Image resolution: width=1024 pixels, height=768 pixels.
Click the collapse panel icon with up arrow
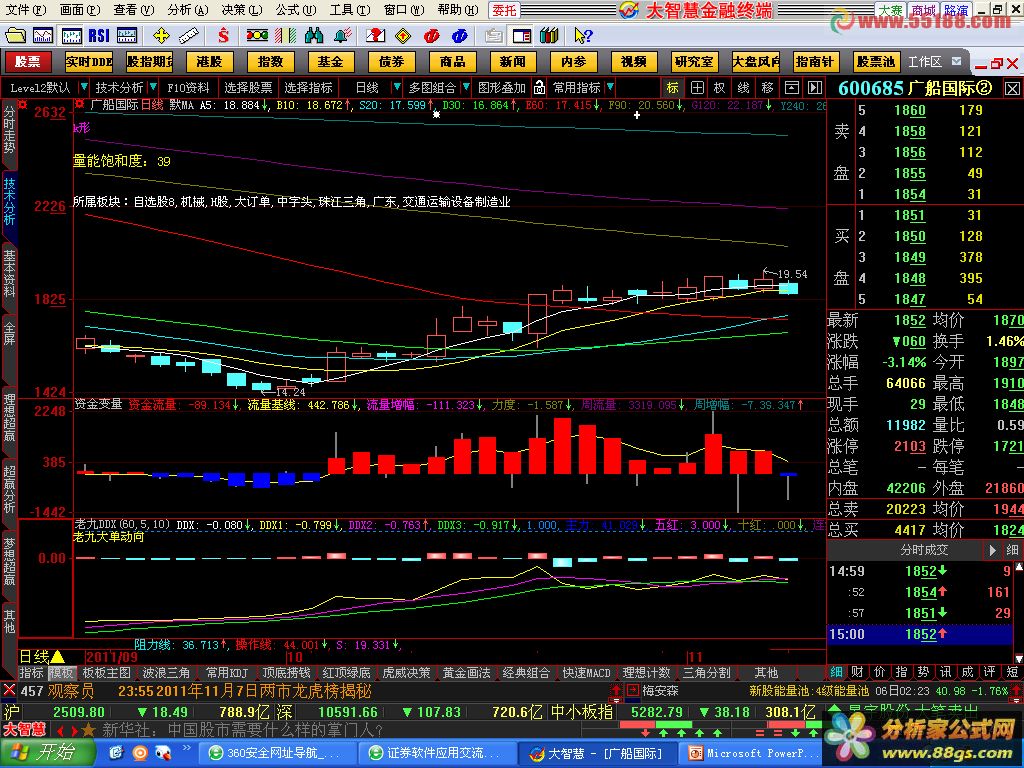click(792, 88)
